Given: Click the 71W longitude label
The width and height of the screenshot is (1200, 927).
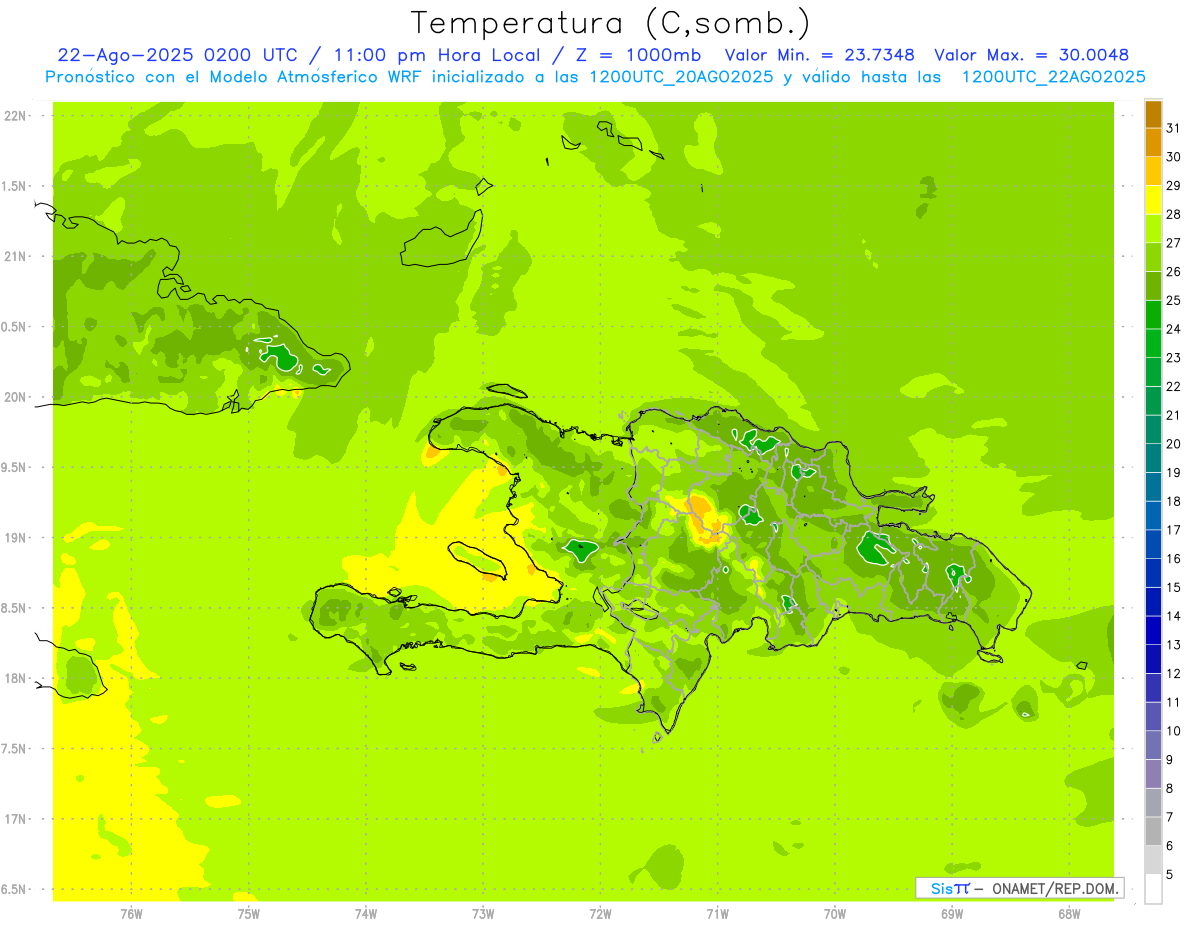Looking at the screenshot, I should tap(718, 914).
